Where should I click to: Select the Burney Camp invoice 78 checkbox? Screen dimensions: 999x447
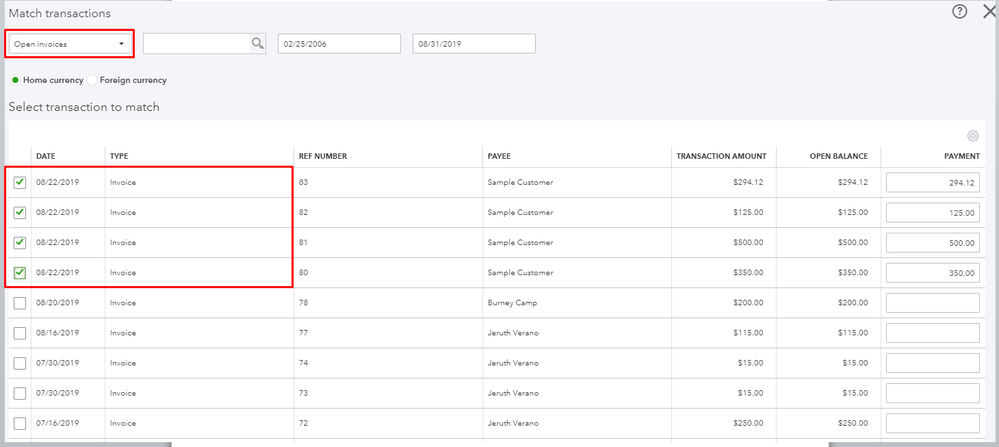point(20,303)
